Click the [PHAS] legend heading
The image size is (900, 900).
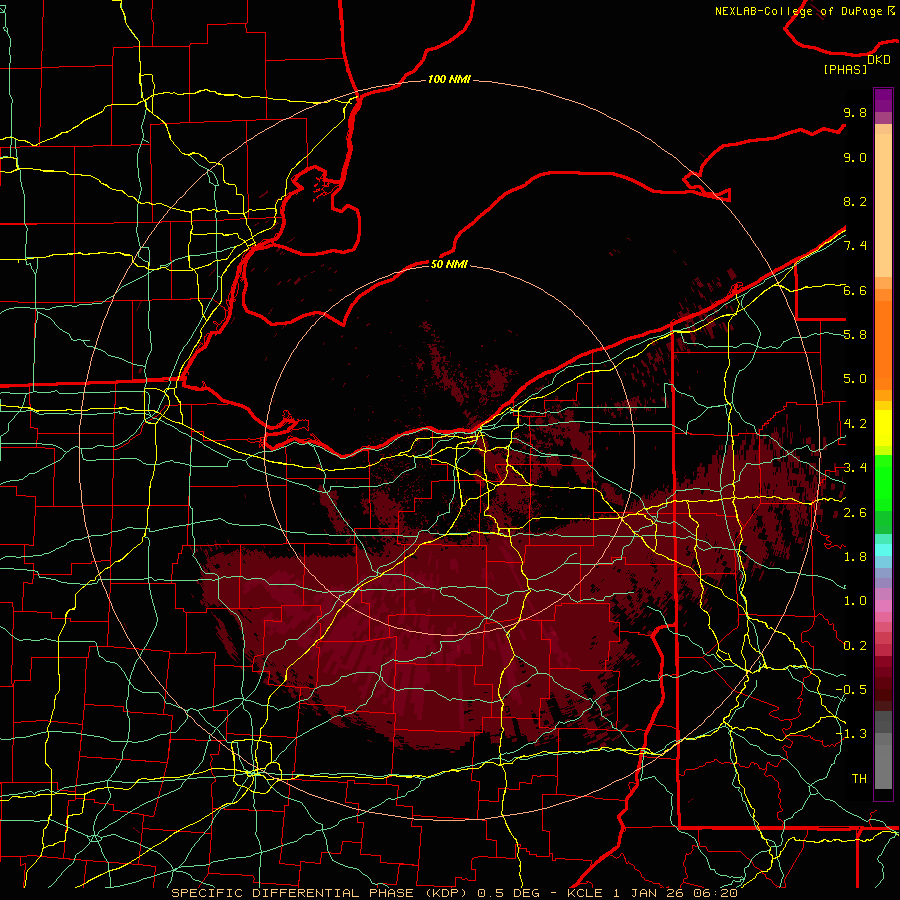(x=845, y=70)
